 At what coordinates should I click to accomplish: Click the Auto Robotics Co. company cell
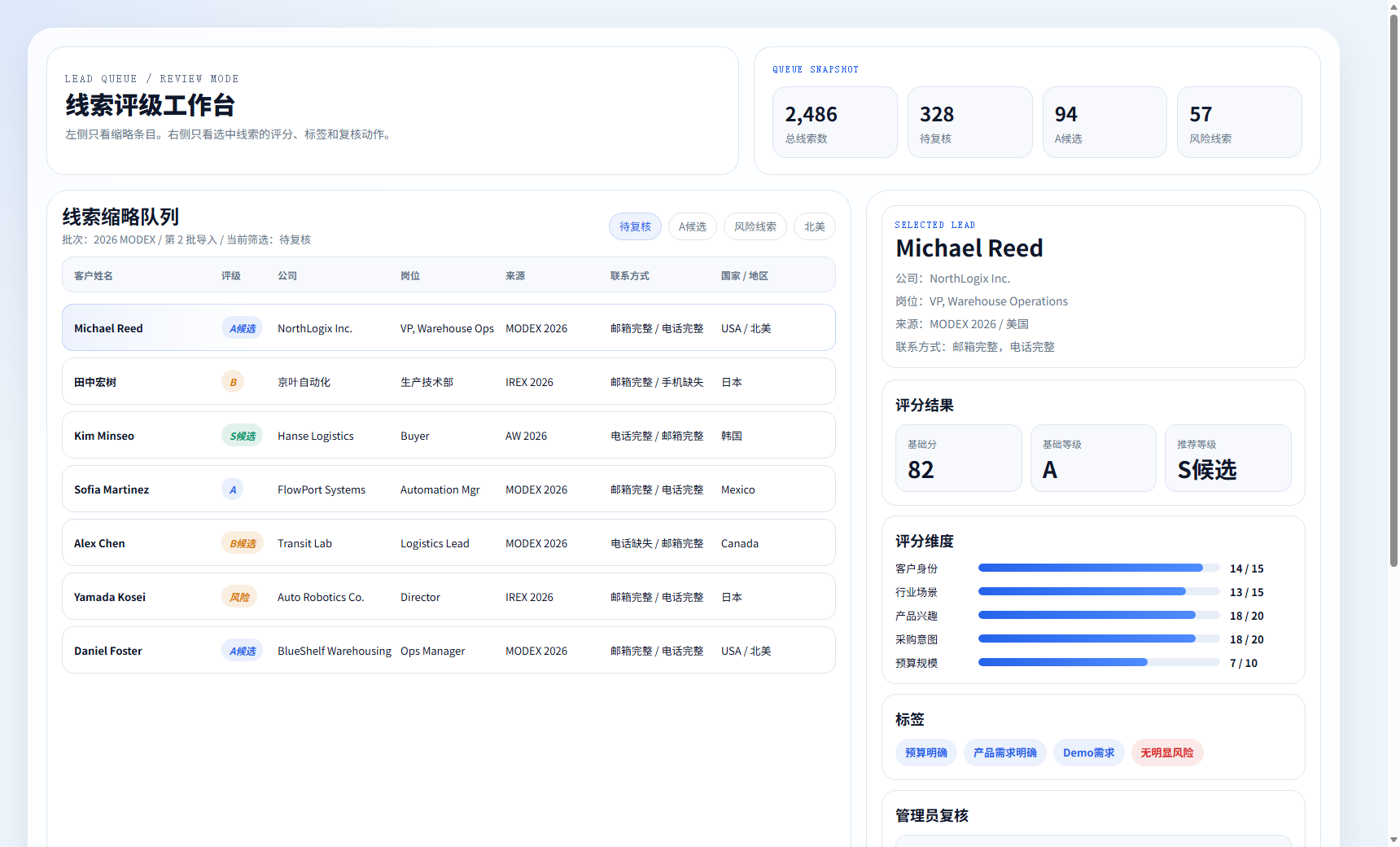pyautogui.click(x=321, y=597)
